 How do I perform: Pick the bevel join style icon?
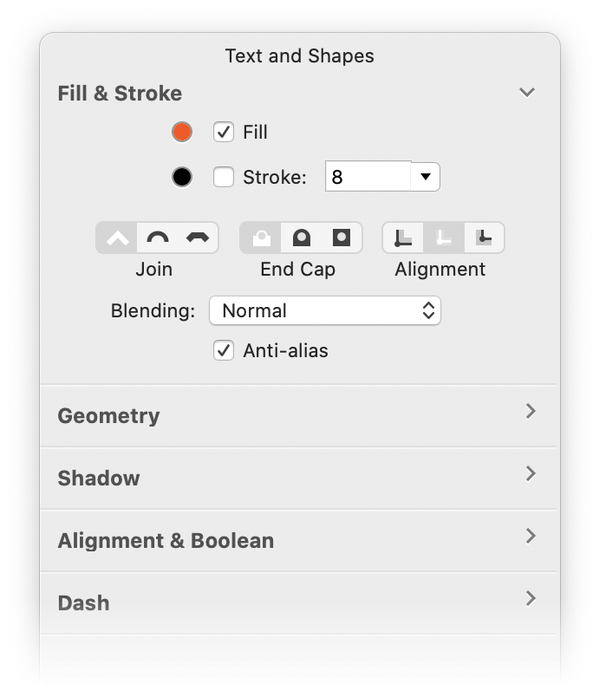(x=198, y=238)
